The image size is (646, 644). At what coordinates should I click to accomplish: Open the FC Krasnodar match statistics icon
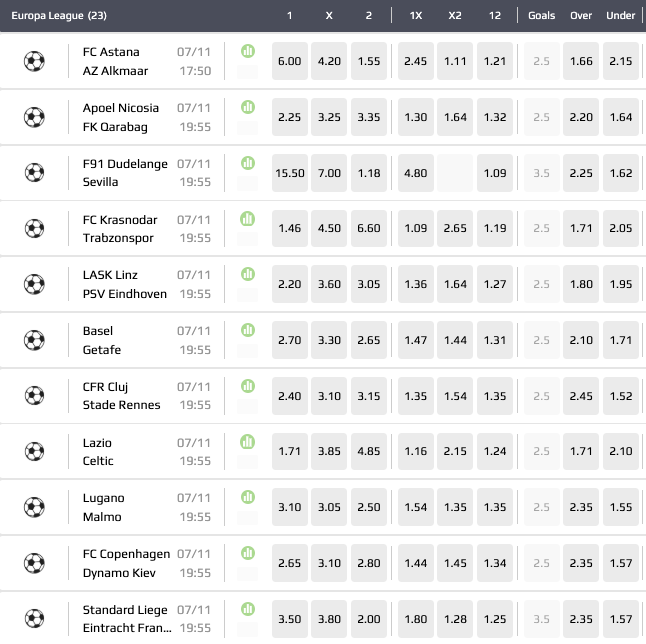tap(248, 219)
